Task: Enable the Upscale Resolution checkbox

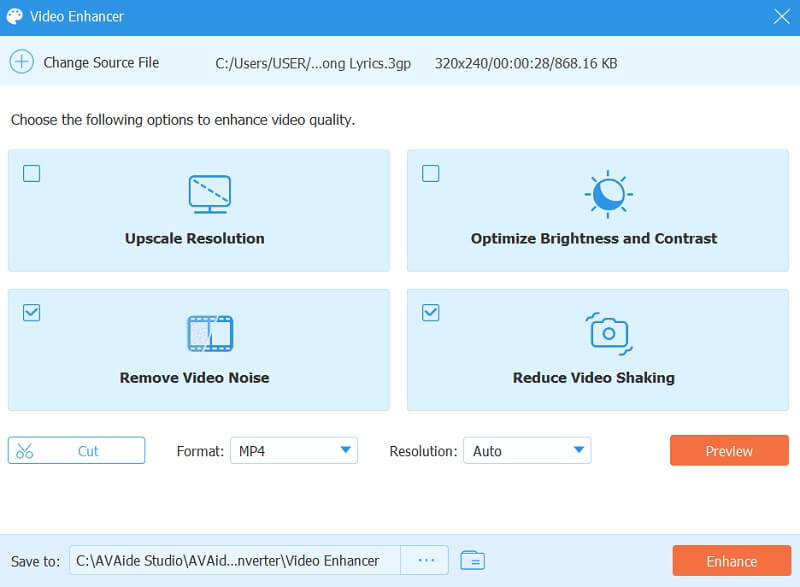Action: (32, 174)
